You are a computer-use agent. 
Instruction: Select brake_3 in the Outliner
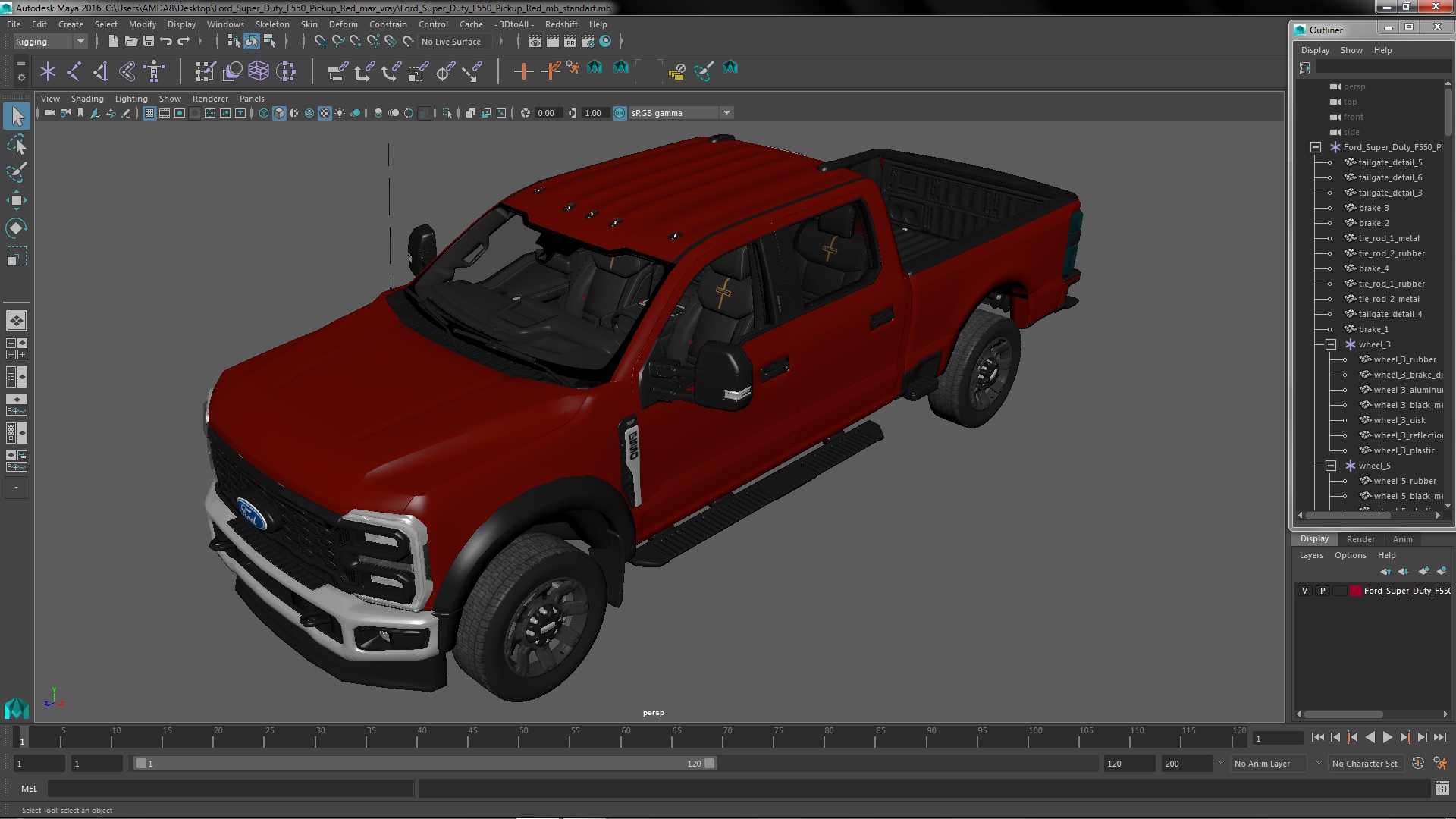[x=1373, y=208]
